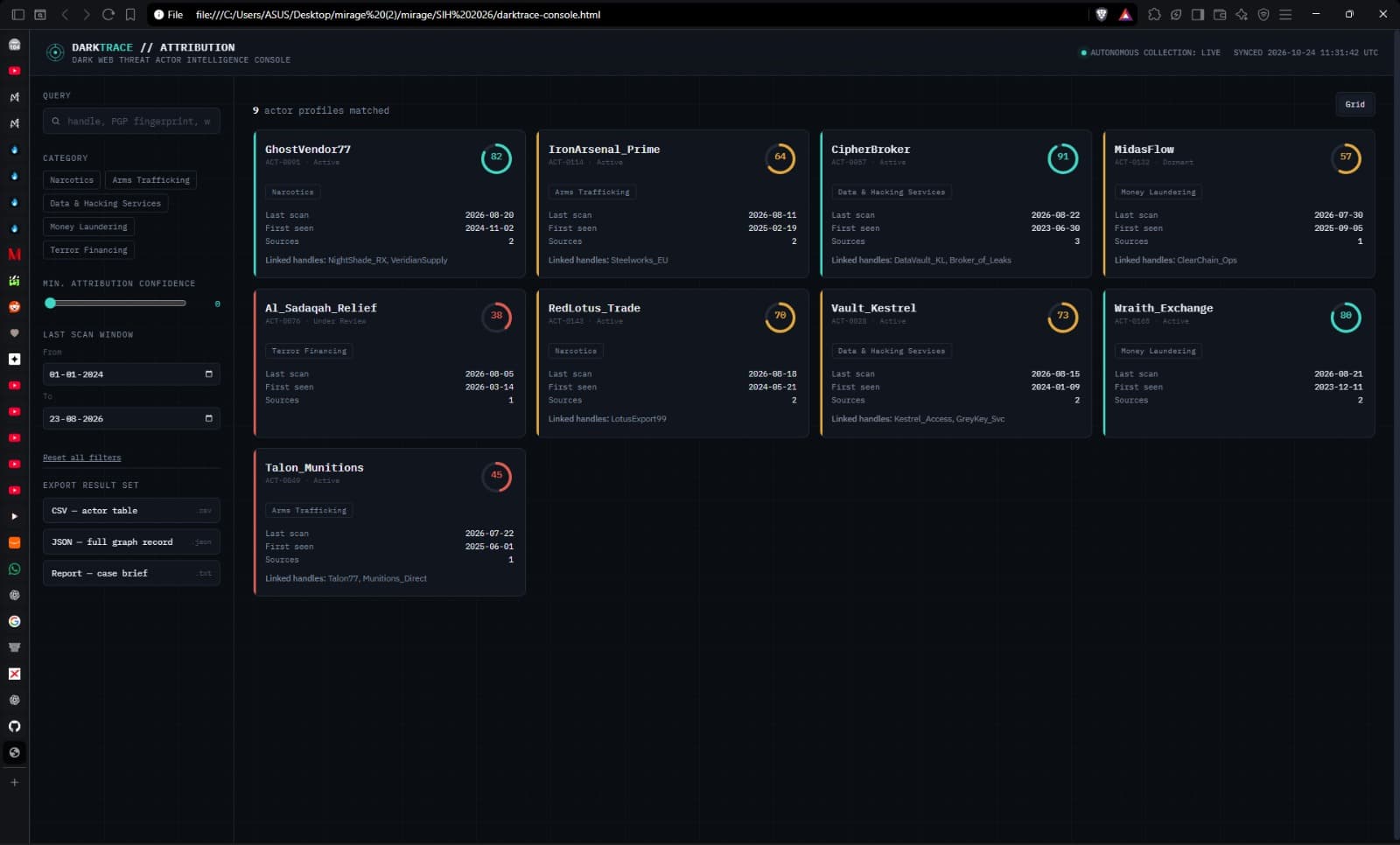Toggle the browser sidebar panel icon
This screenshot has width=1400, height=845.
[x=1198, y=14]
